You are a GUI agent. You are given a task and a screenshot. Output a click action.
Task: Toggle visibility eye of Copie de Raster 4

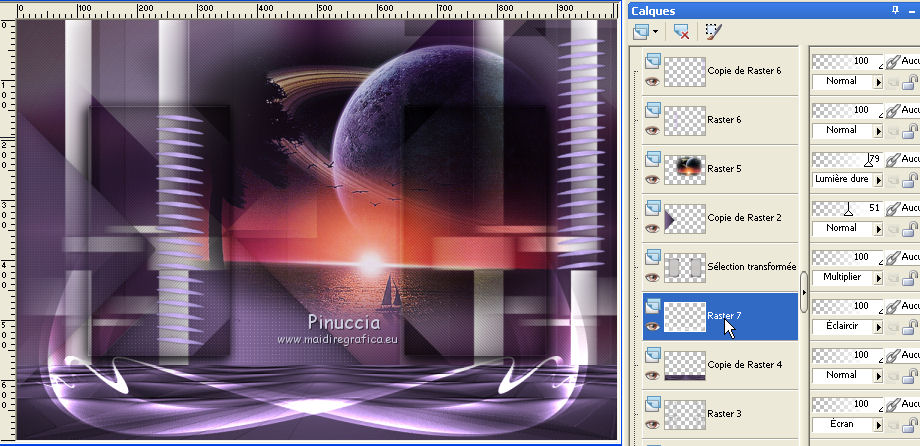(x=652, y=376)
